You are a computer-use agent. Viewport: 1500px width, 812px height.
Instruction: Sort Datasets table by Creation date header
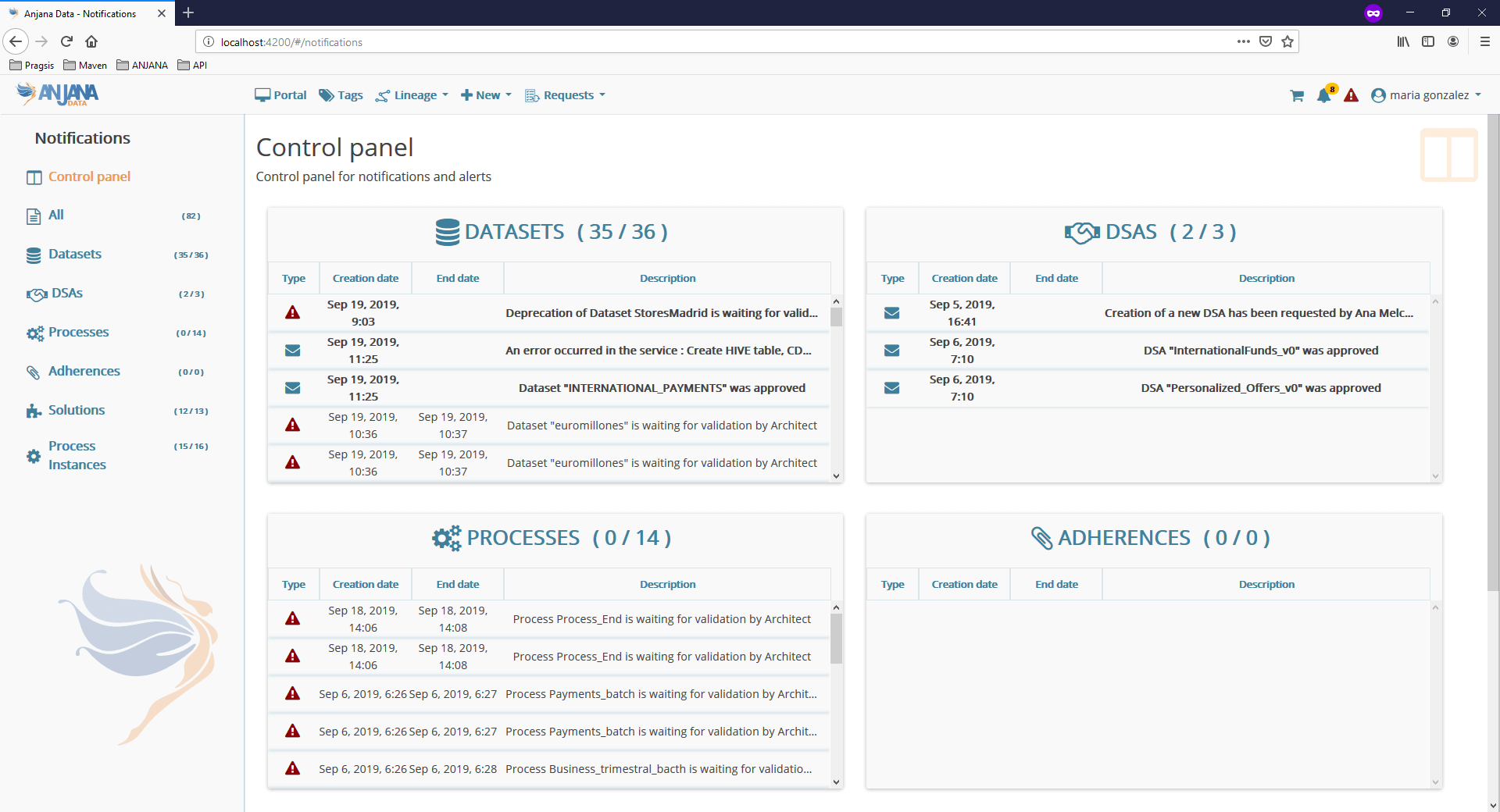365,278
